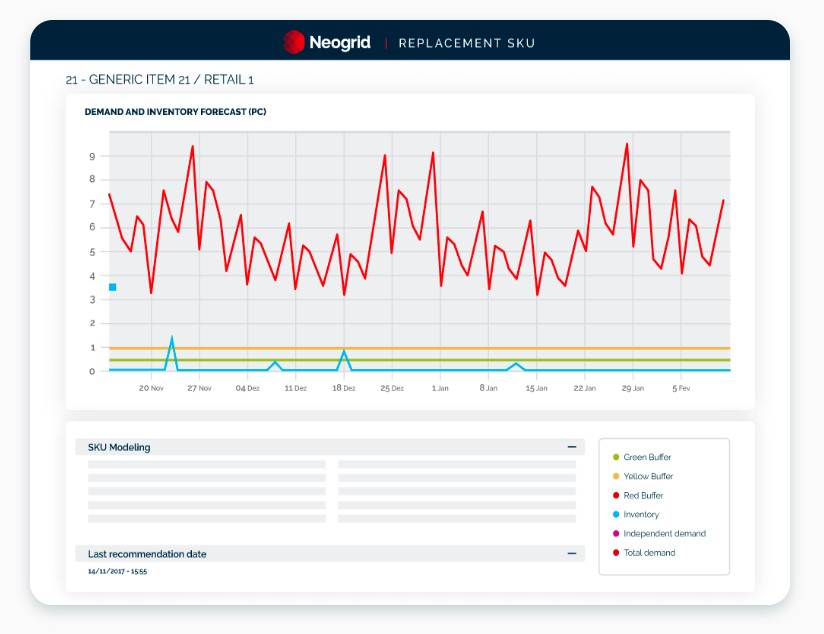Toggle Red Buffer legend dot

click(x=616, y=495)
